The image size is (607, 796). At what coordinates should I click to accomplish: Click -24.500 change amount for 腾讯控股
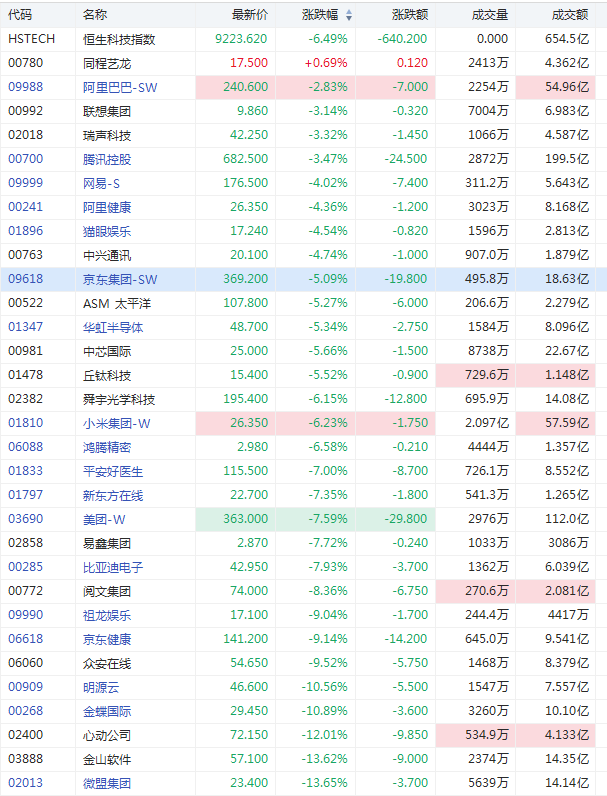click(406, 159)
